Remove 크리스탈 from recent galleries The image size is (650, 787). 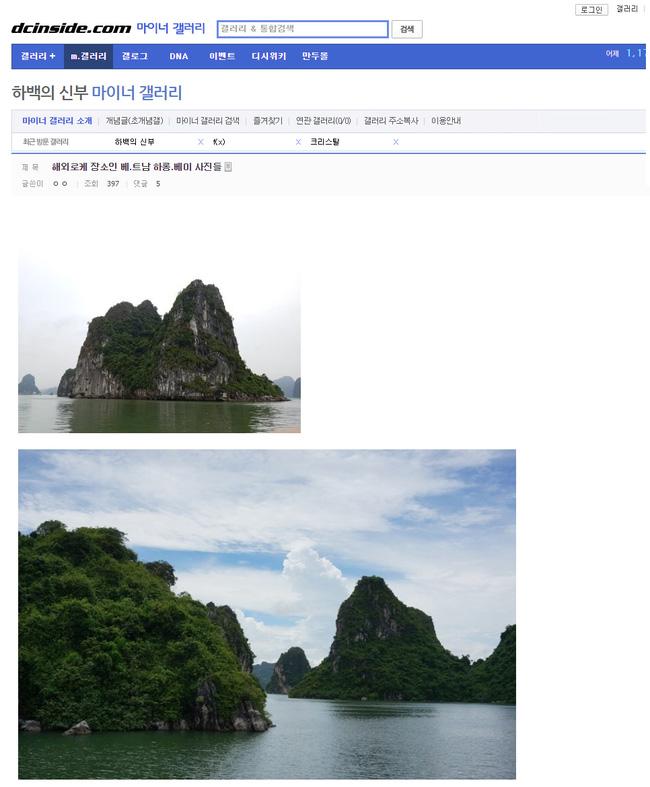(x=396, y=142)
